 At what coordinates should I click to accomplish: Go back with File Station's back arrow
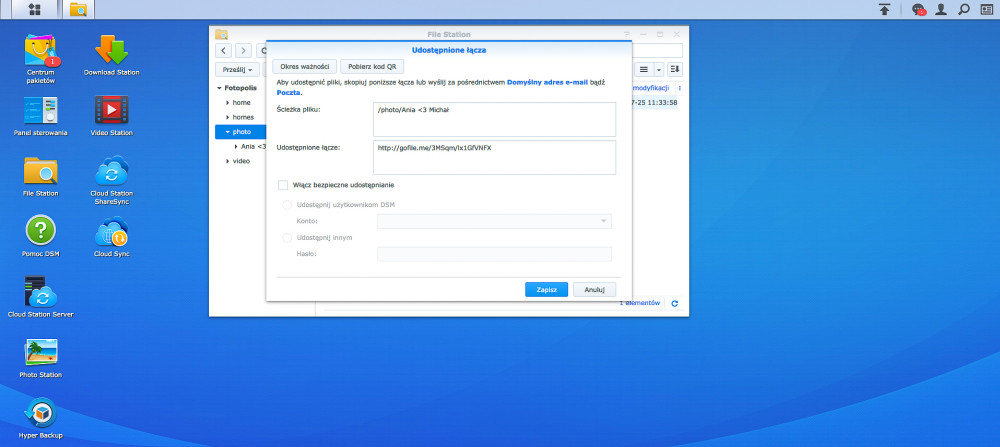point(223,50)
